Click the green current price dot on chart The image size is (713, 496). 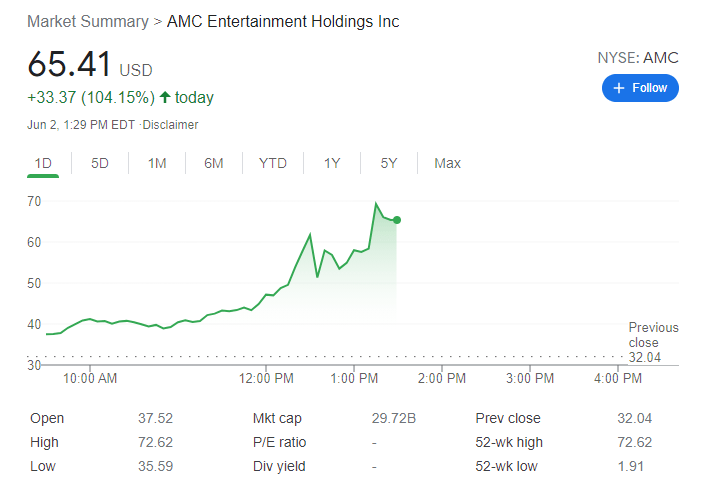[x=397, y=220]
